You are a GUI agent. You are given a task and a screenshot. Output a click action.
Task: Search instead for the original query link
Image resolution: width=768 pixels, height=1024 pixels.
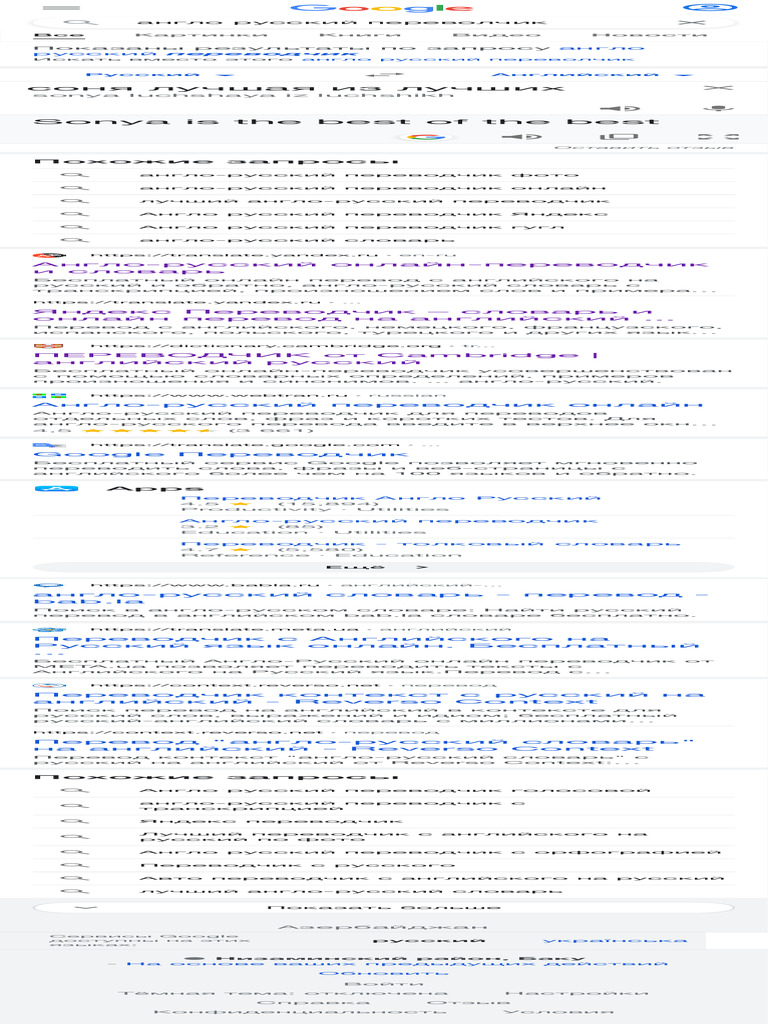468,59
